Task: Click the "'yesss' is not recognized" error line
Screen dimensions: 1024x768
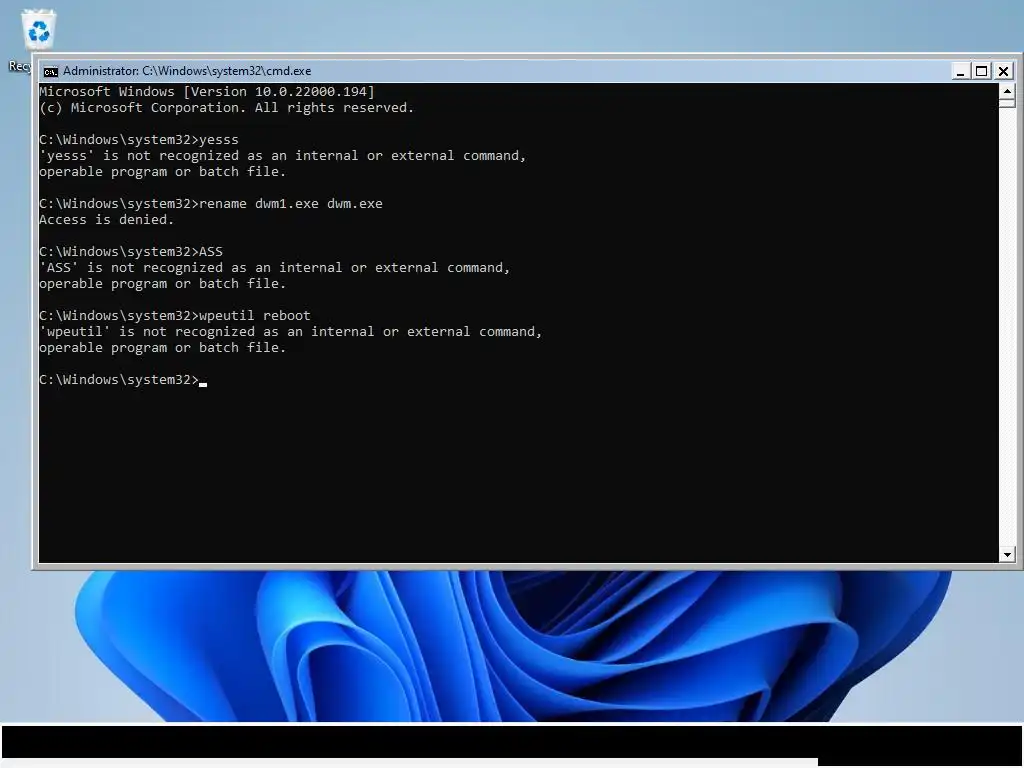Action: [x=282, y=155]
